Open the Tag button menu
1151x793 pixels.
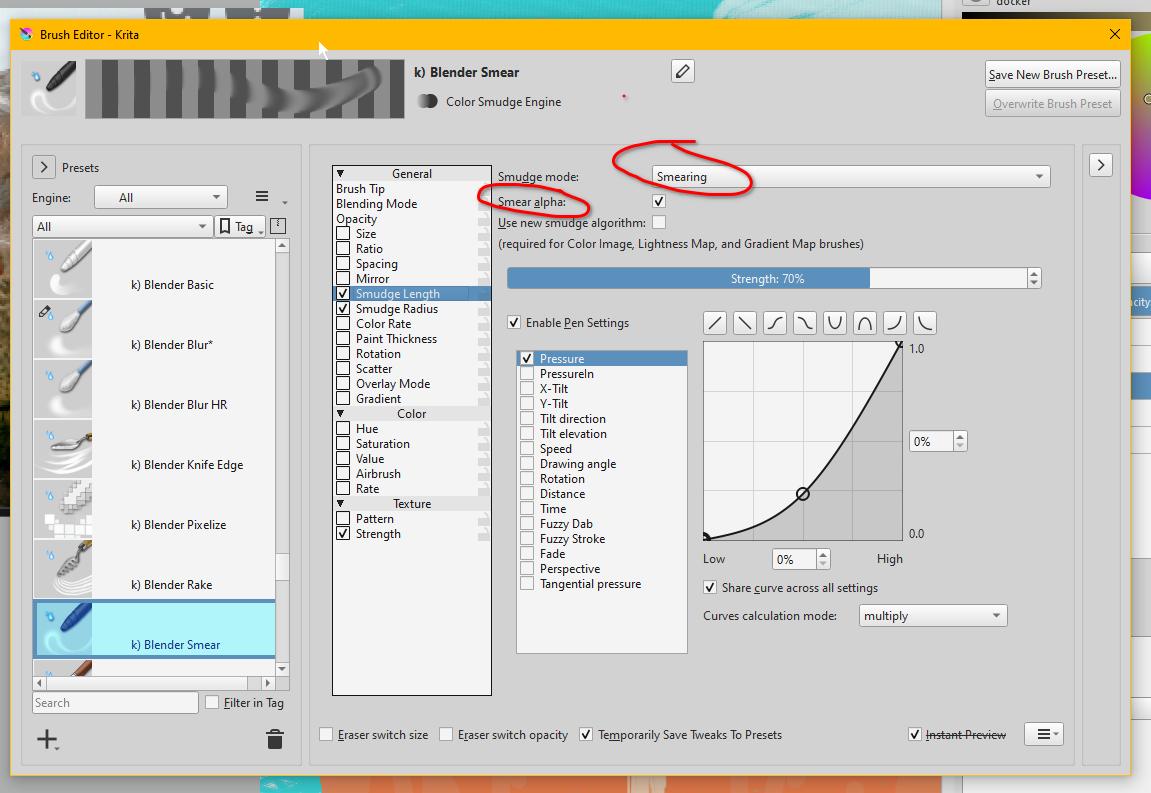tap(242, 226)
